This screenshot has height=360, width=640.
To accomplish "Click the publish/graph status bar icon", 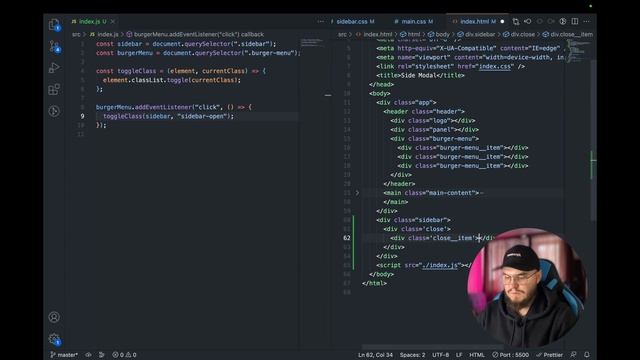I will [x=102, y=355].
